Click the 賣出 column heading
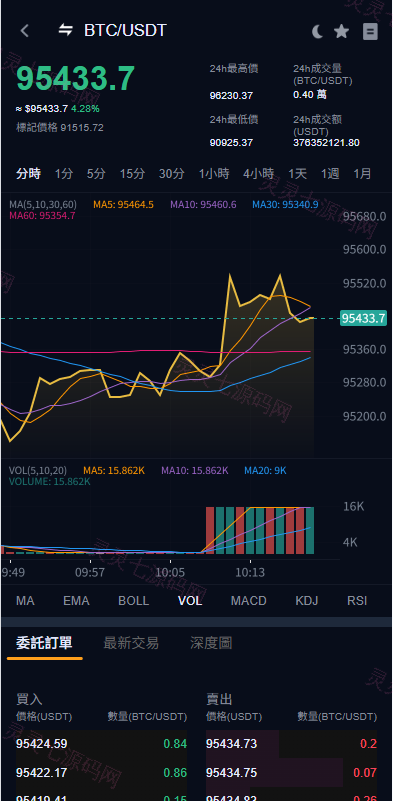 tap(219, 699)
